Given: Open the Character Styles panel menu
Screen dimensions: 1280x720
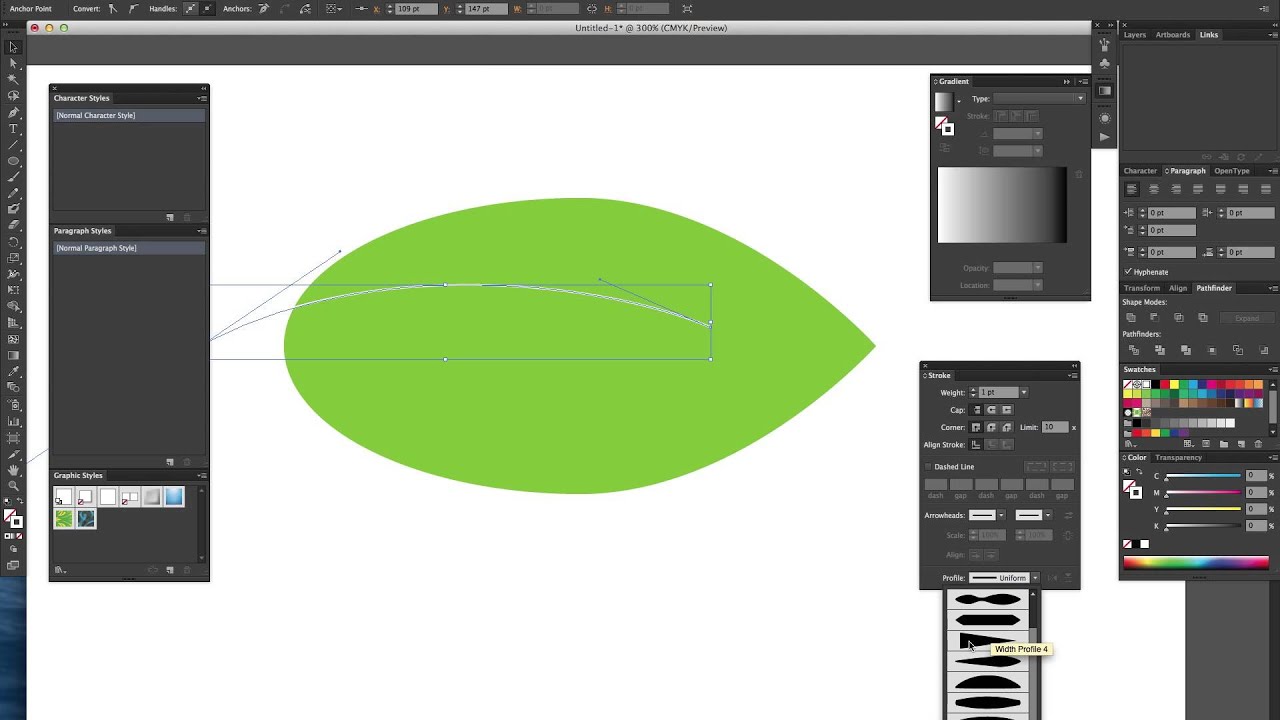Looking at the screenshot, I should point(202,98).
